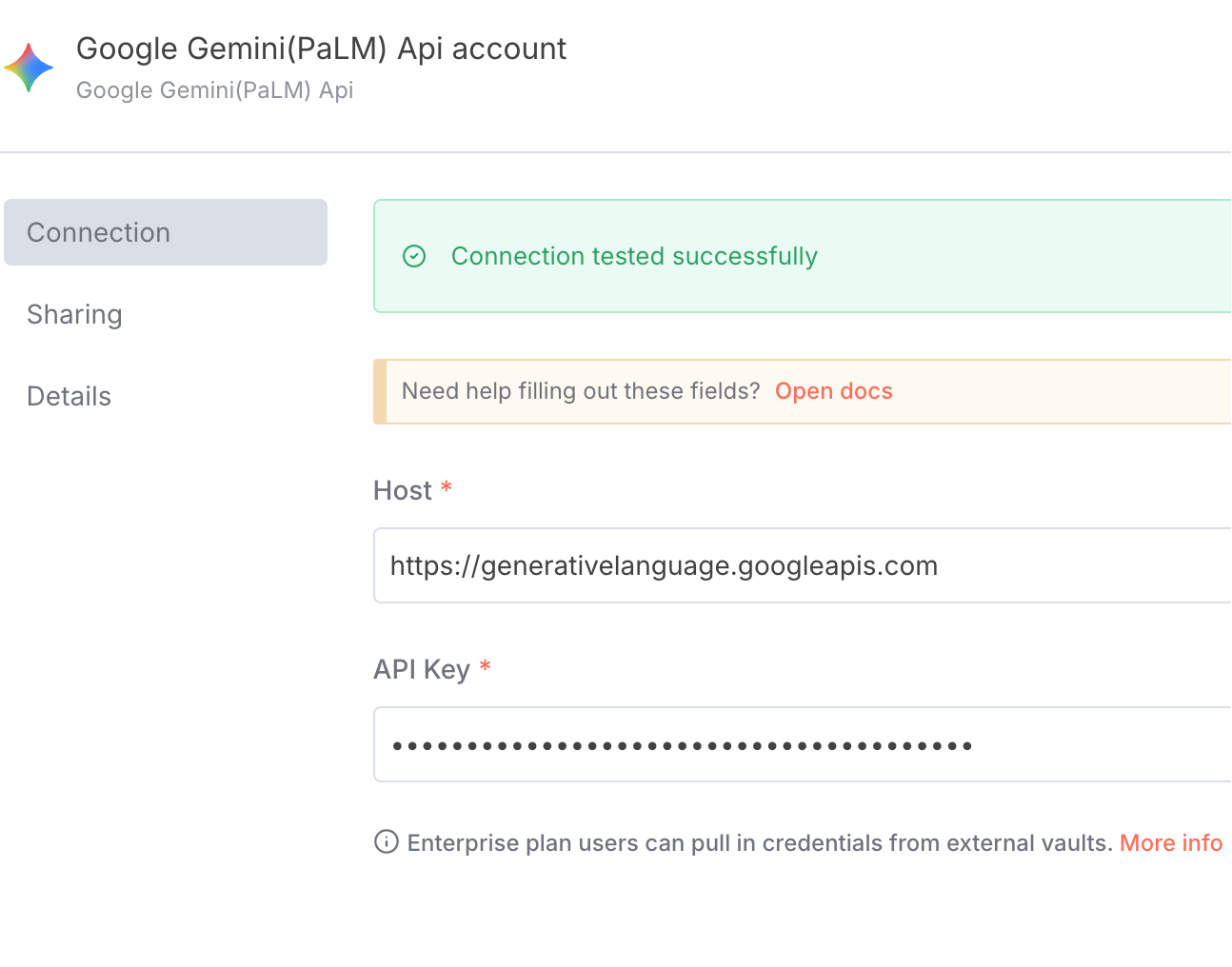Switch to the Sharing tab
This screenshot has width=1232, height=967.
pos(74,315)
